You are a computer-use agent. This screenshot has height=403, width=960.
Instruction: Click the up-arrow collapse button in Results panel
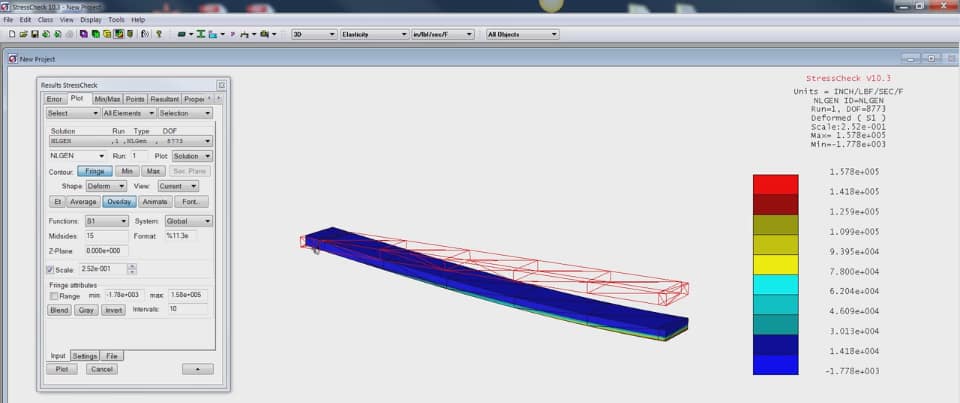click(197, 369)
